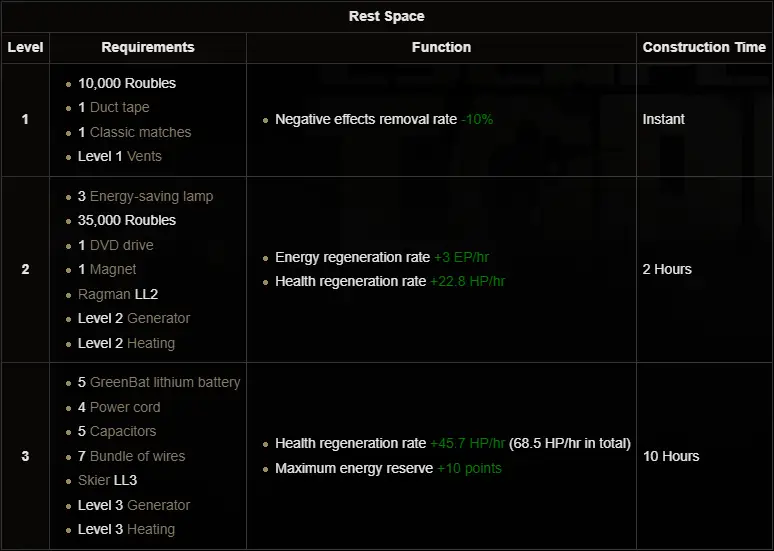Click the Rest Space table title
The height and width of the screenshot is (551, 774).
[x=386, y=16]
